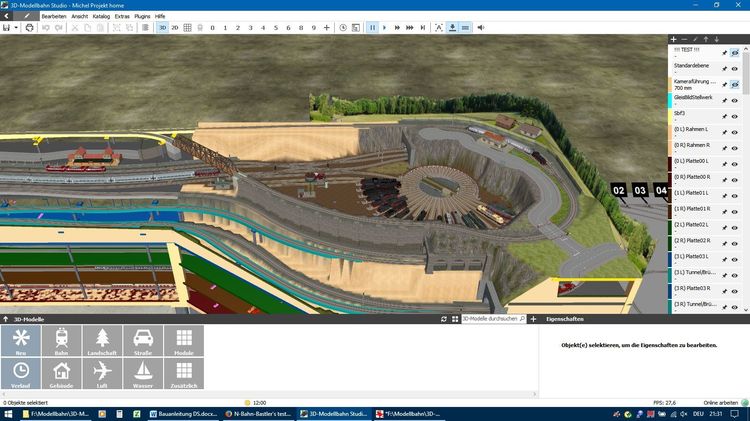Toggle the grid display icon
Viewport: 750px width, 421px height.
pos(188,28)
